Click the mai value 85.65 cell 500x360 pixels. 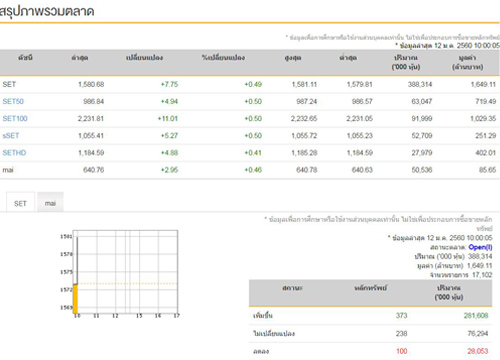[488, 170]
